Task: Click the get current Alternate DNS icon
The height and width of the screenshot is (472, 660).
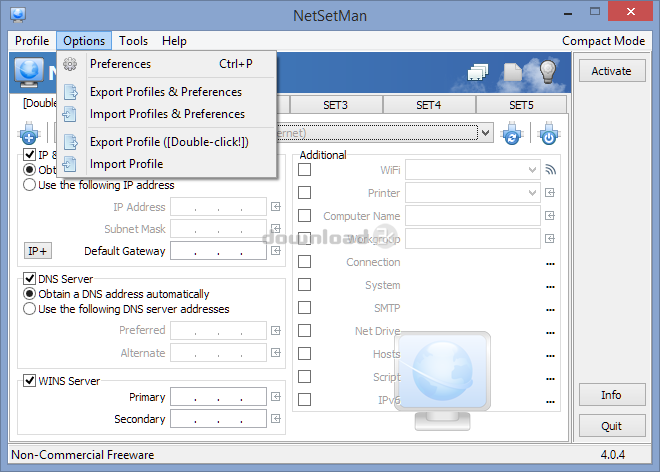Action: tap(276, 352)
